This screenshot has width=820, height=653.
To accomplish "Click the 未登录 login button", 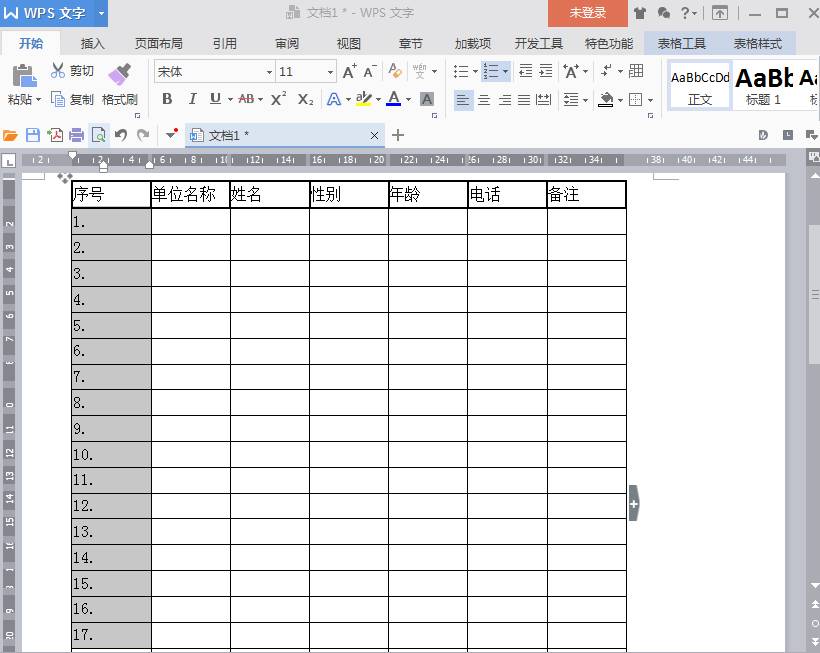I will 588,13.
